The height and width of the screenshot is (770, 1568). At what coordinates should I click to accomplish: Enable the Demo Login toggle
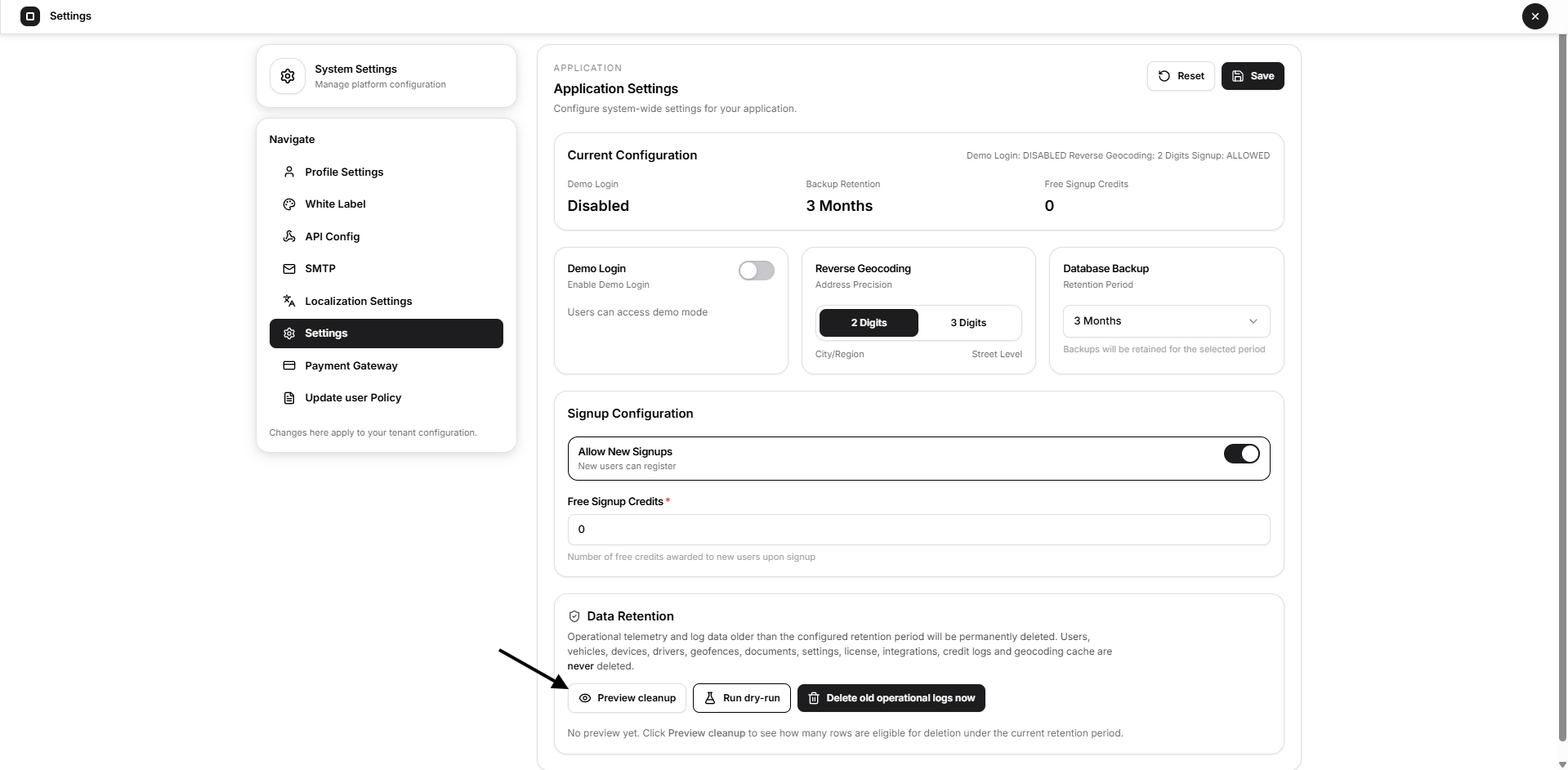click(x=757, y=271)
